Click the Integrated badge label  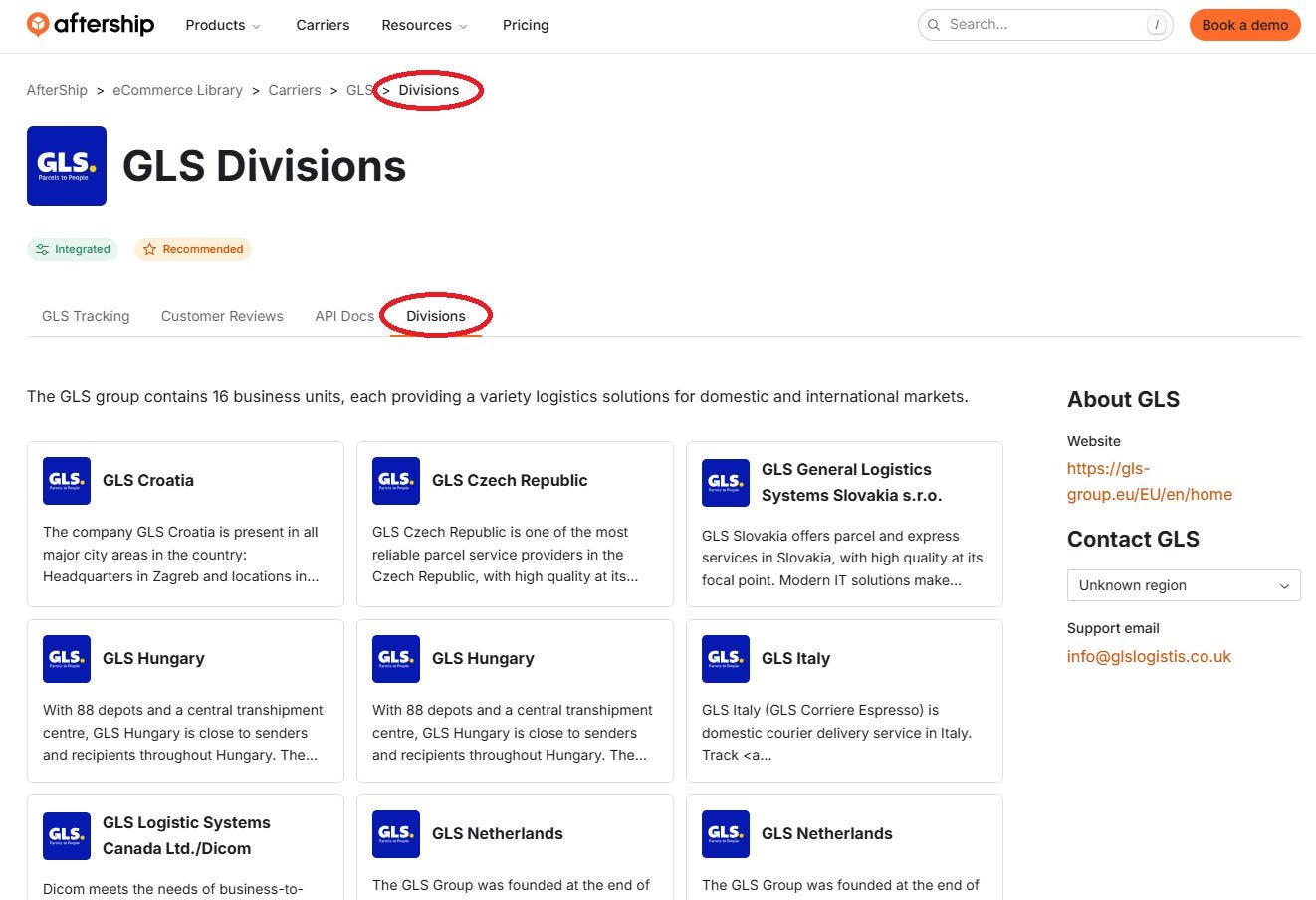82,249
